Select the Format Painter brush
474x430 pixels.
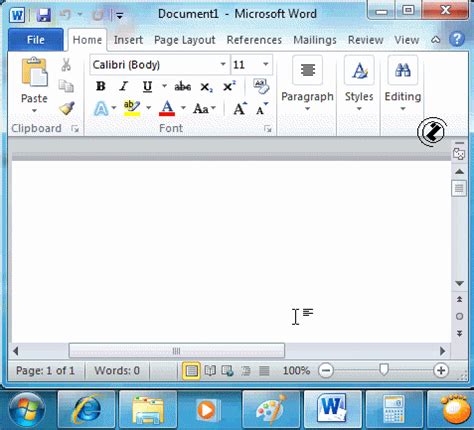pos(67,108)
